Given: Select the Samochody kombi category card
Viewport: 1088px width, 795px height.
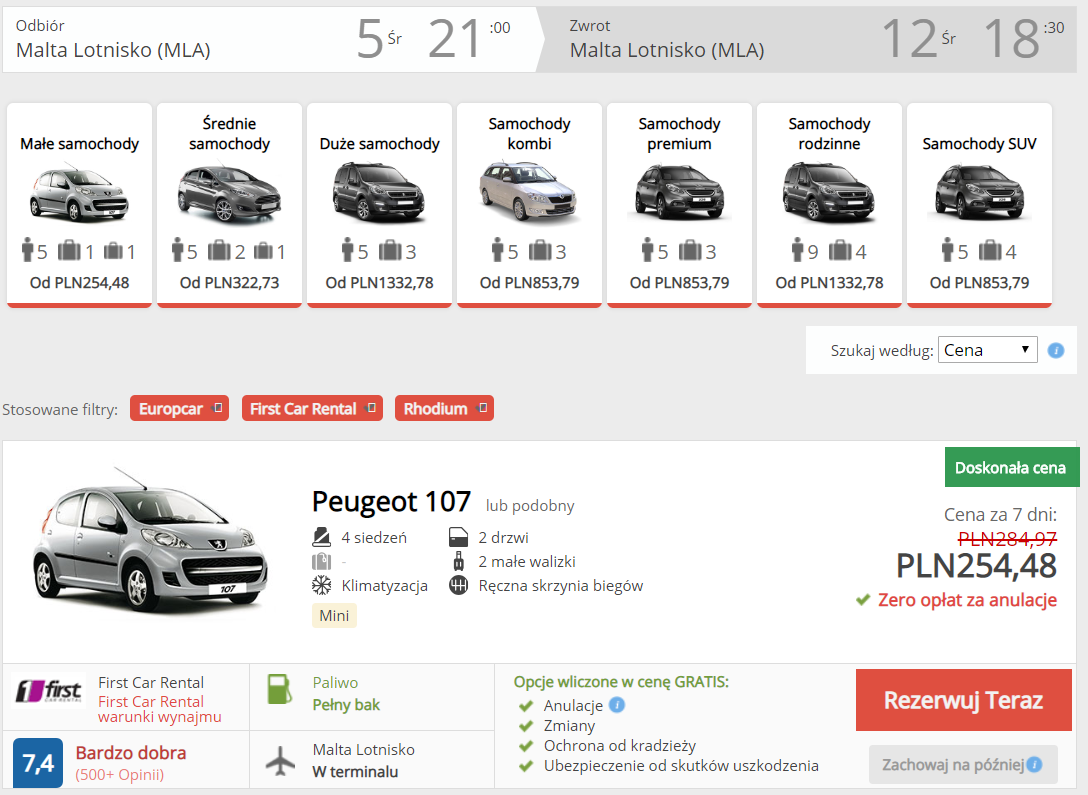Looking at the screenshot, I should point(529,205).
